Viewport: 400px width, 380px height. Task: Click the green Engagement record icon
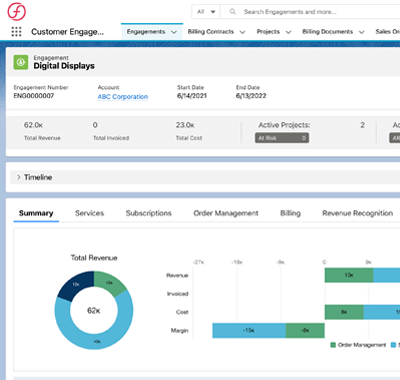click(x=21, y=62)
